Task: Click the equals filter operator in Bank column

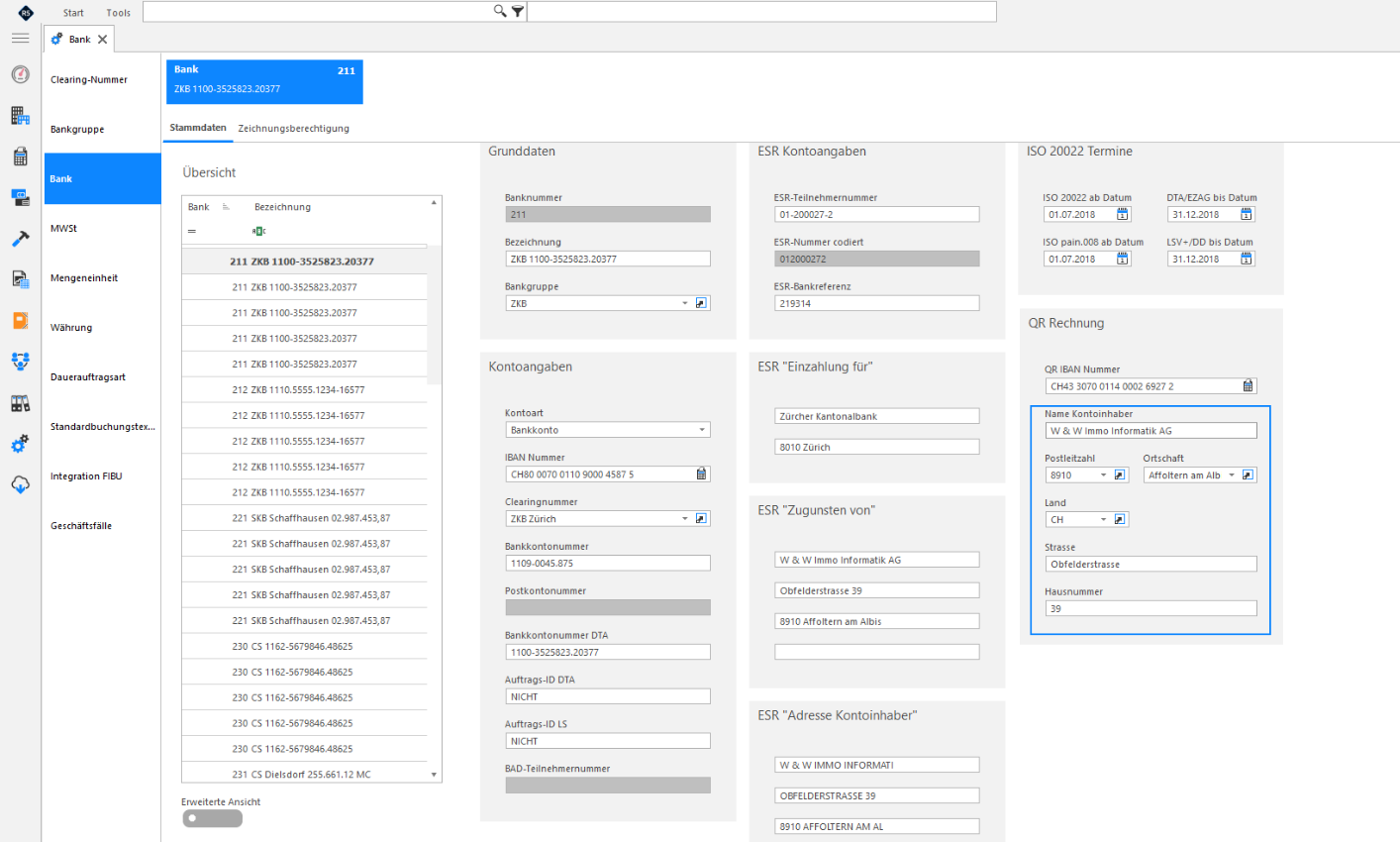Action: point(192,231)
